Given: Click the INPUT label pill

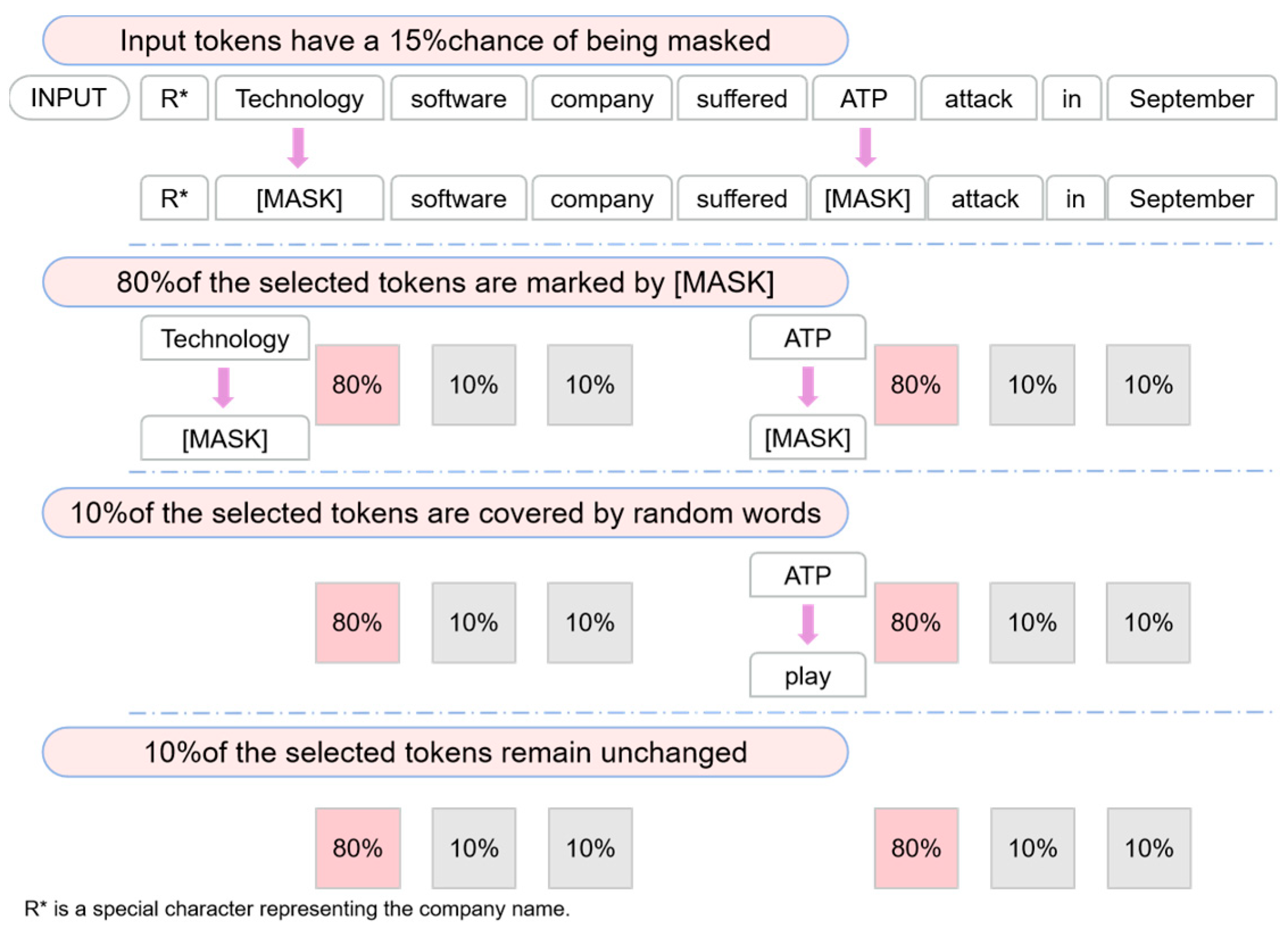Looking at the screenshot, I should click(x=69, y=98).
